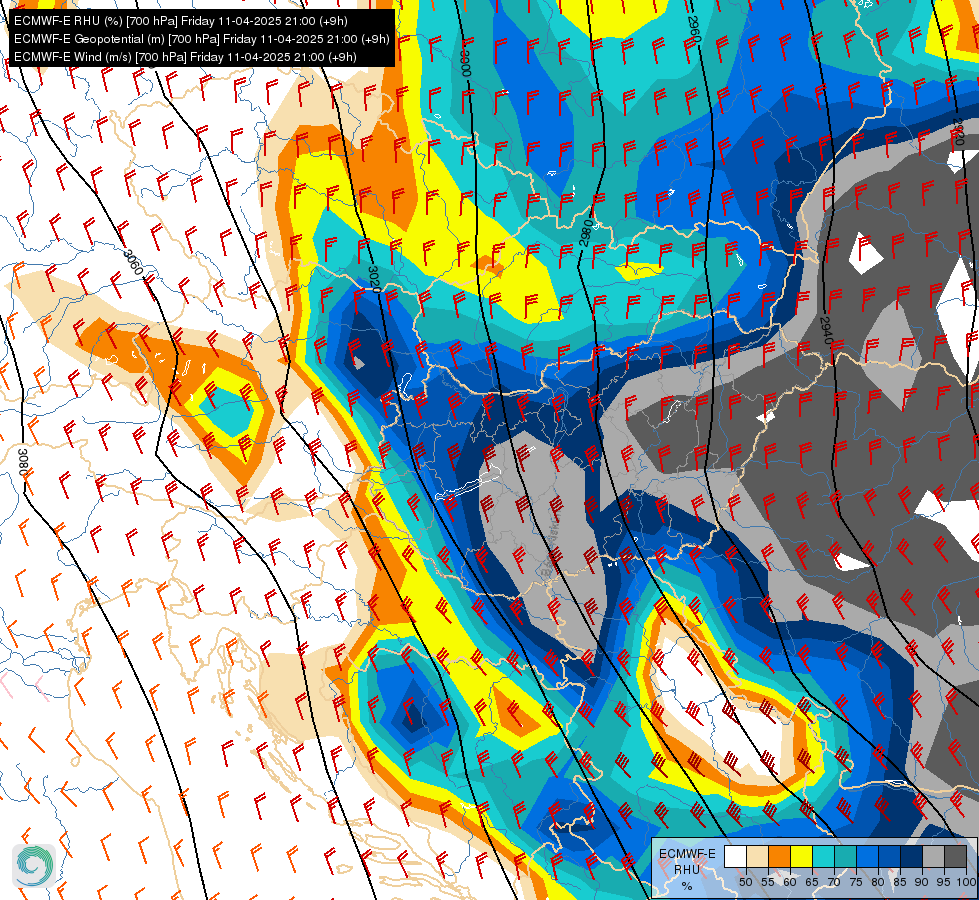Click the 95 tick value in the legend
Image resolution: width=979 pixels, height=900 pixels.
pos(944,882)
